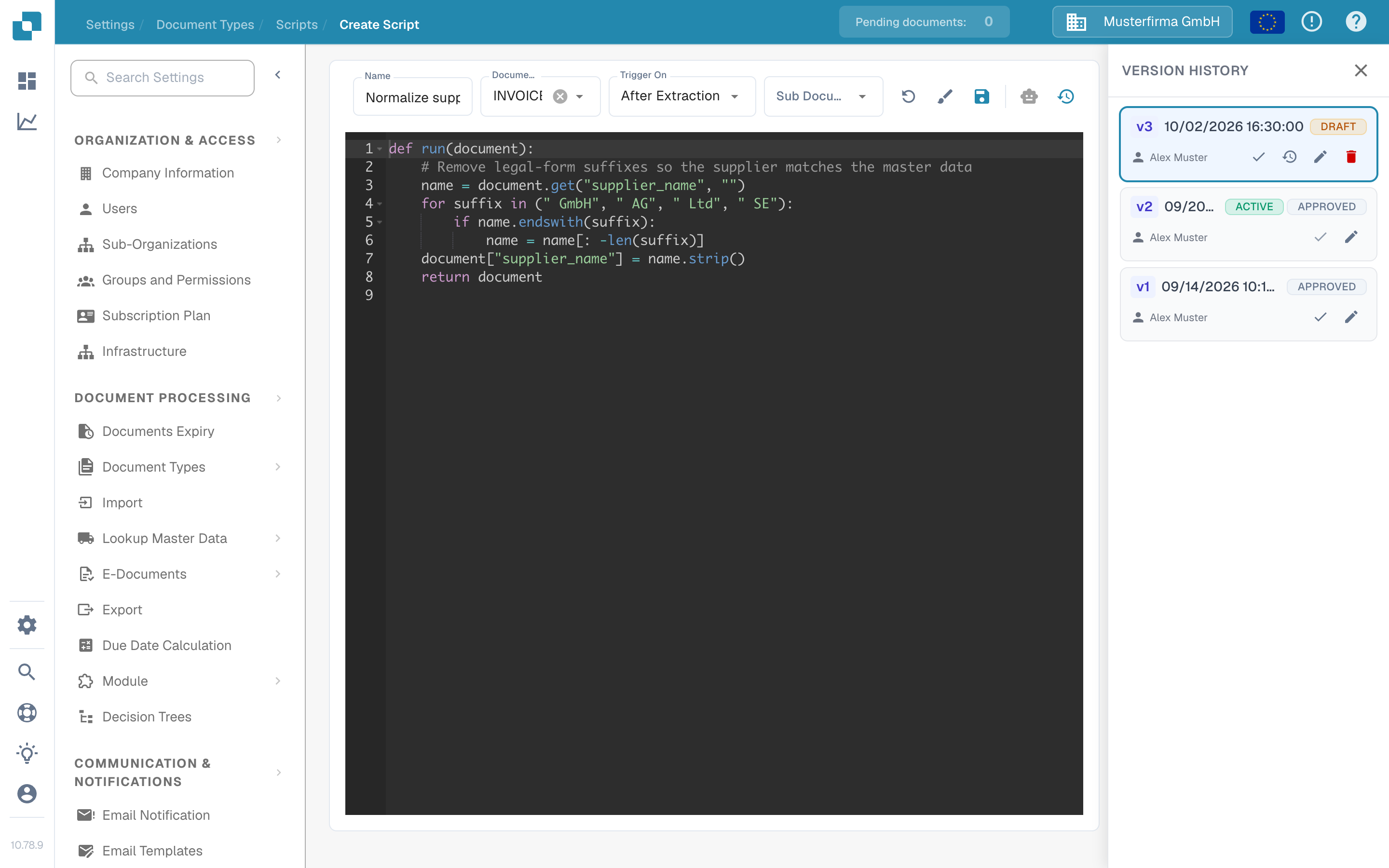The height and width of the screenshot is (868, 1389).
Task: Clear the INVOICE document type selection
Action: 560,96
